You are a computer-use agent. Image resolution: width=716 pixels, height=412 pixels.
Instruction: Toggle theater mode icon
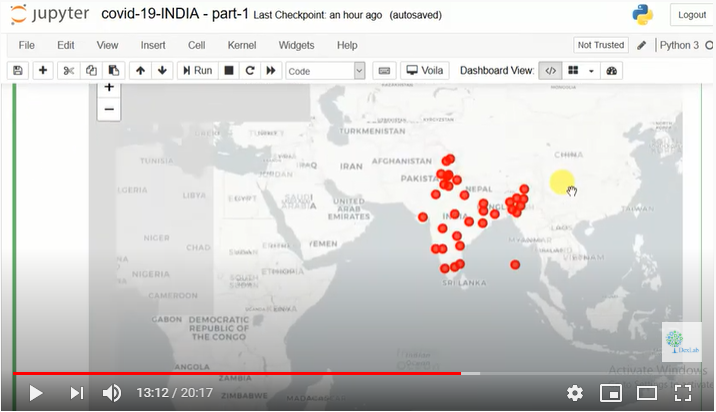coord(647,393)
